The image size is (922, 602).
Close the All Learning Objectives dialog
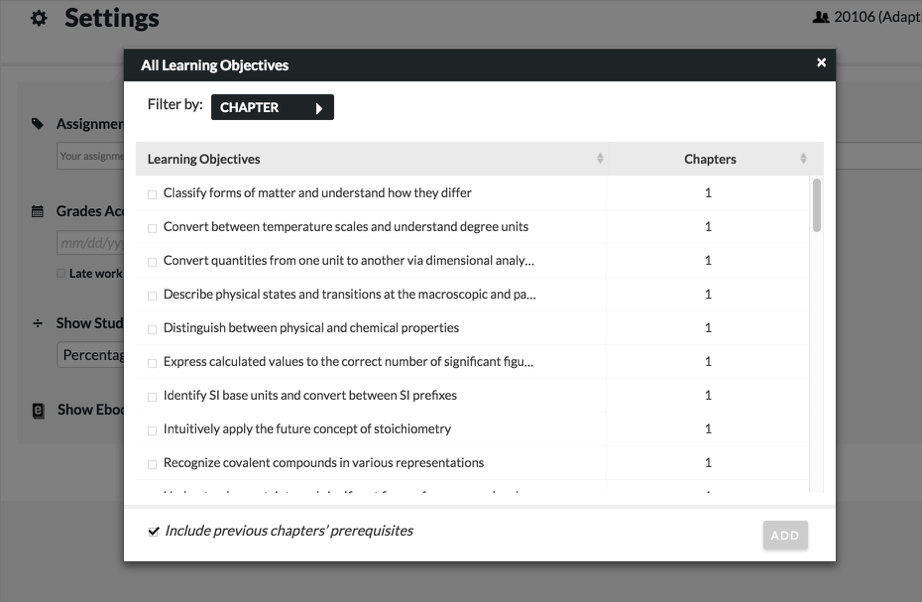pyautogui.click(x=821, y=63)
